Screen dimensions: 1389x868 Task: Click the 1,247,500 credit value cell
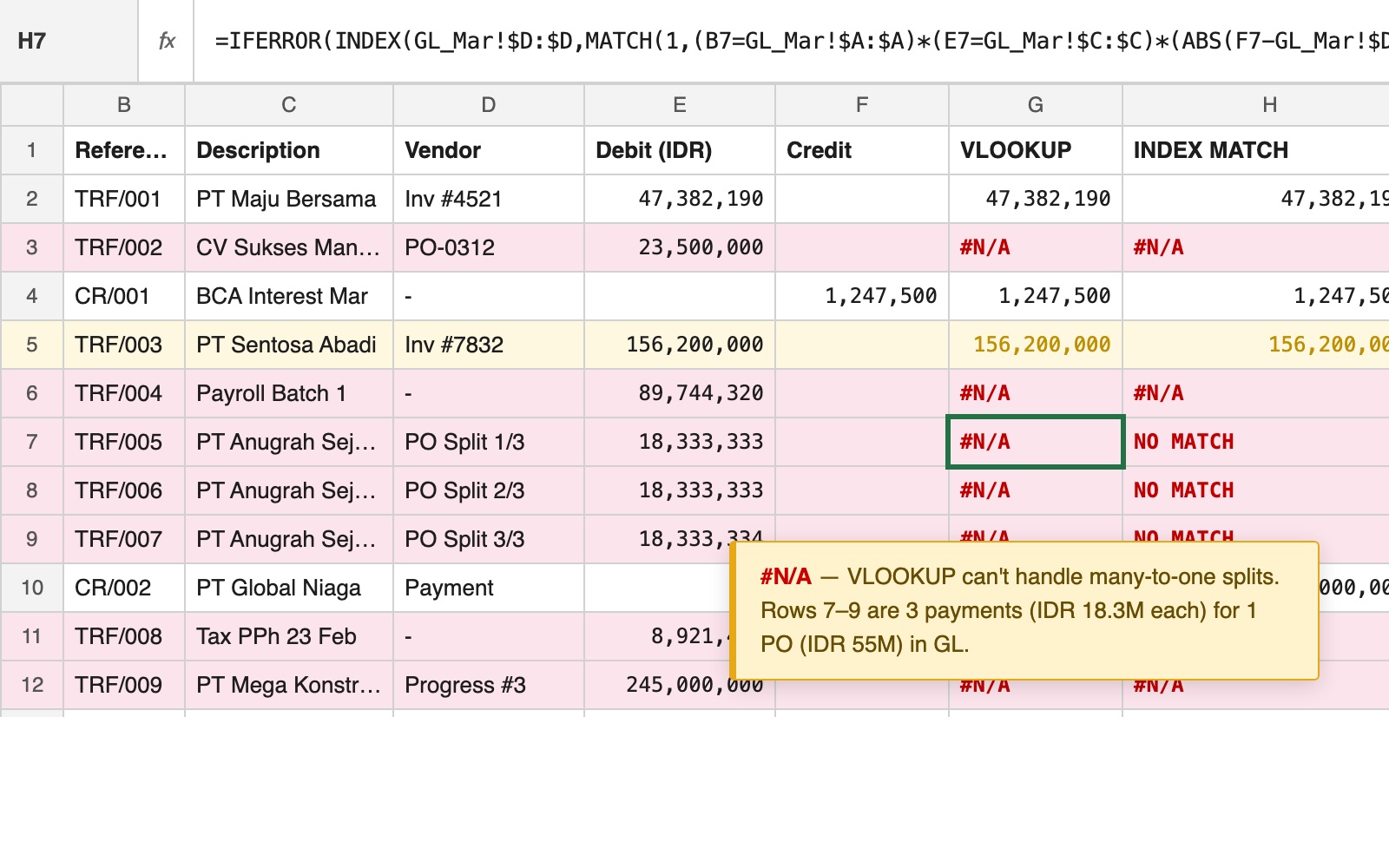pyautogui.click(x=860, y=296)
